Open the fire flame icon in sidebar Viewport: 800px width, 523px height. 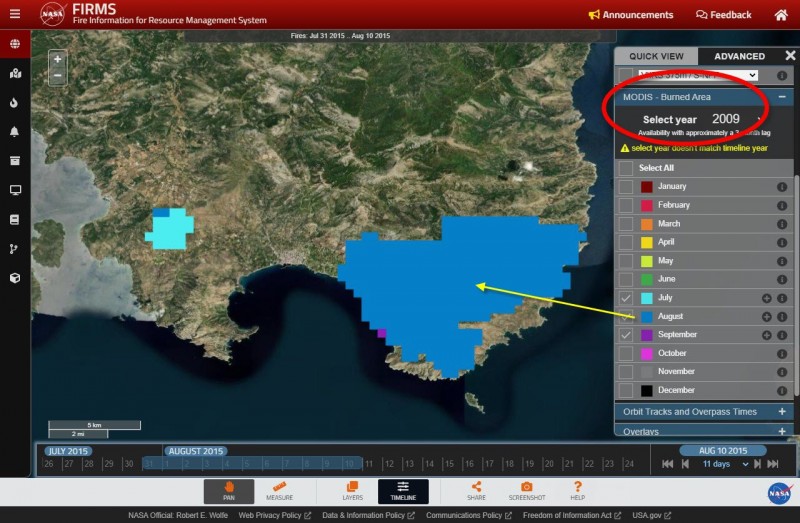[14, 103]
